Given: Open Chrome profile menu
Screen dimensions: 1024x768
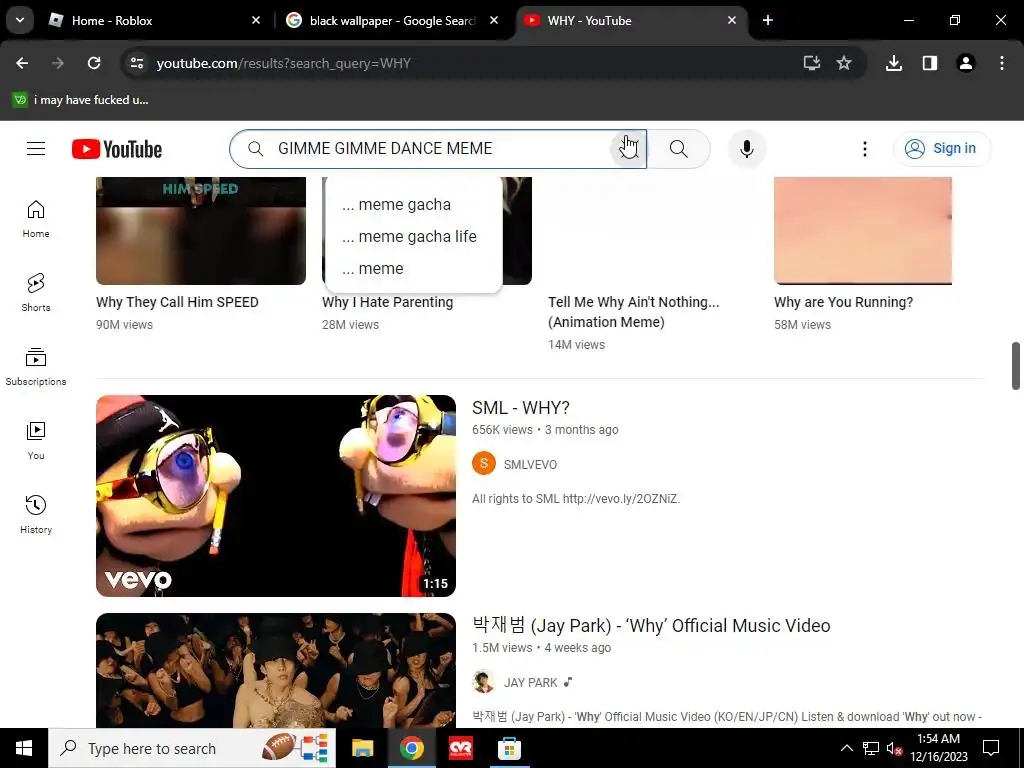Looking at the screenshot, I should [x=966, y=63].
